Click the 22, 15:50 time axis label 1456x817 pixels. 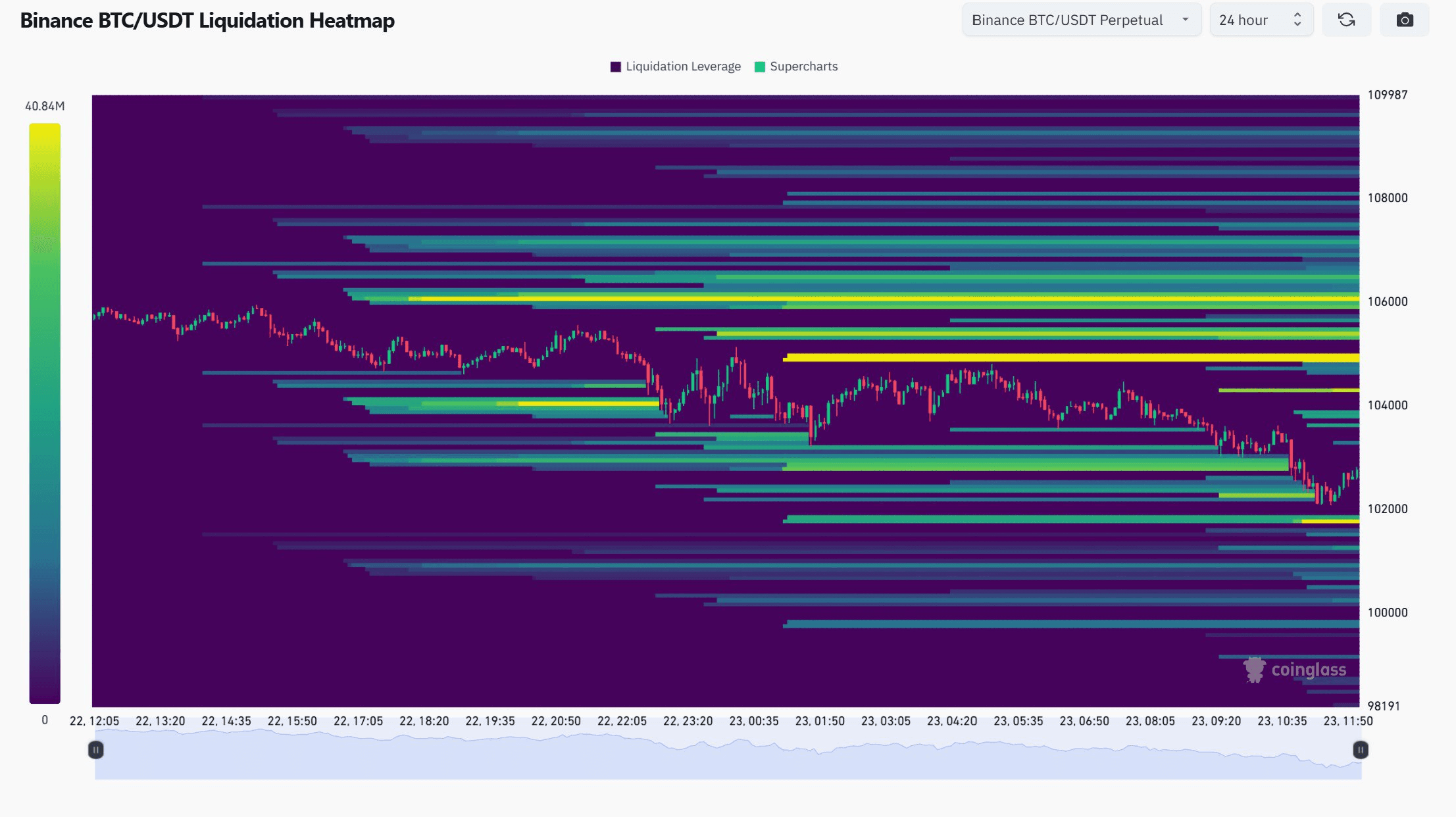pos(292,721)
